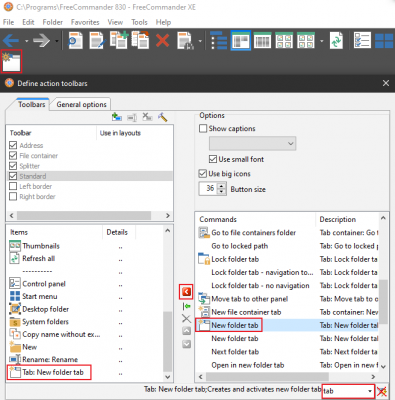The height and width of the screenshot is (400, 395).
Task: Select the Control panel item
Action: (x=44, y=284)
